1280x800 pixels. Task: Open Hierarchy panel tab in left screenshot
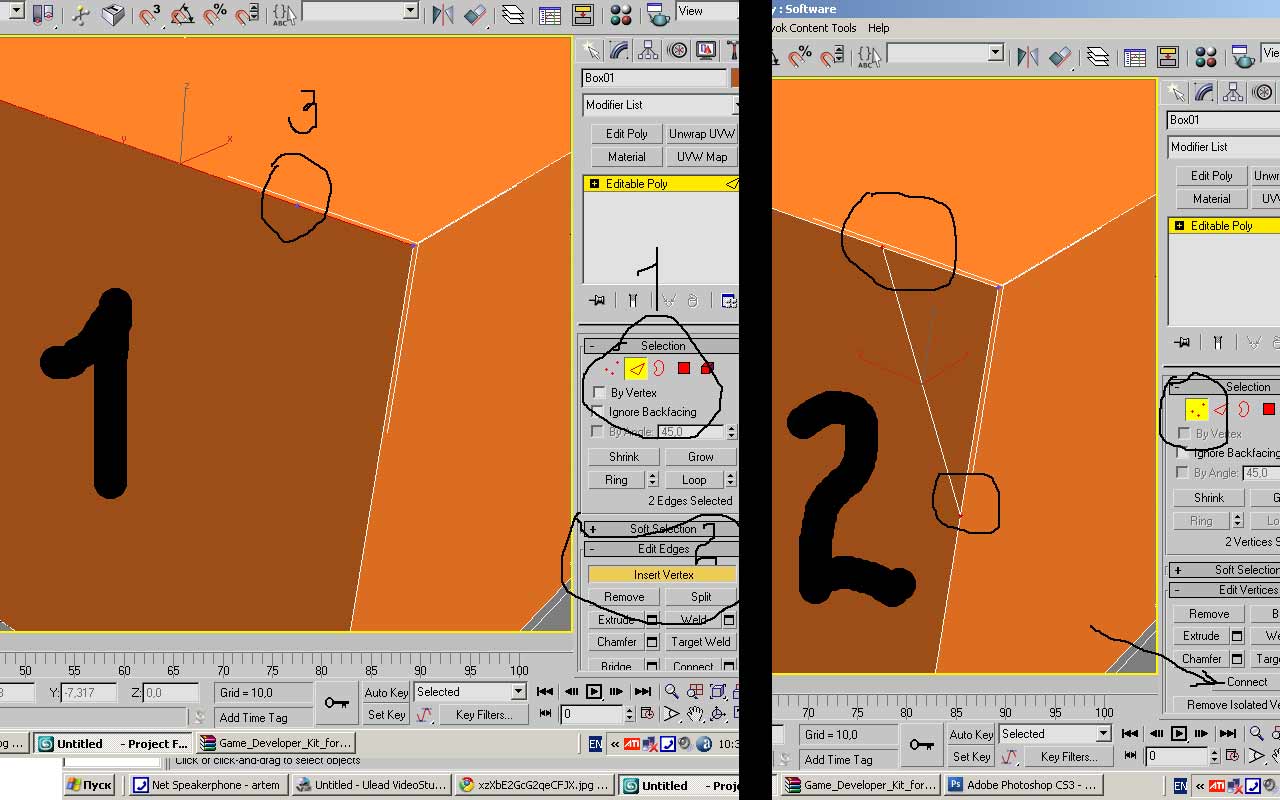[648, 50]
